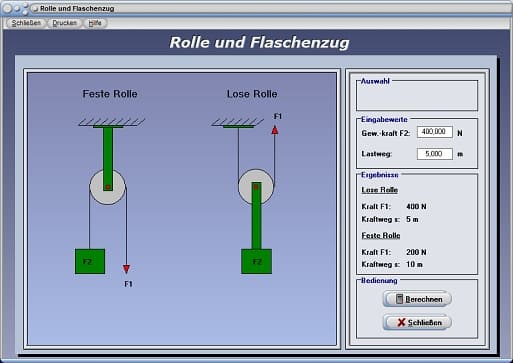Click the underlined 'Feste Rolle' results heading
The height and width of the screenshot is (363, 513).
[x=381, y=236]
